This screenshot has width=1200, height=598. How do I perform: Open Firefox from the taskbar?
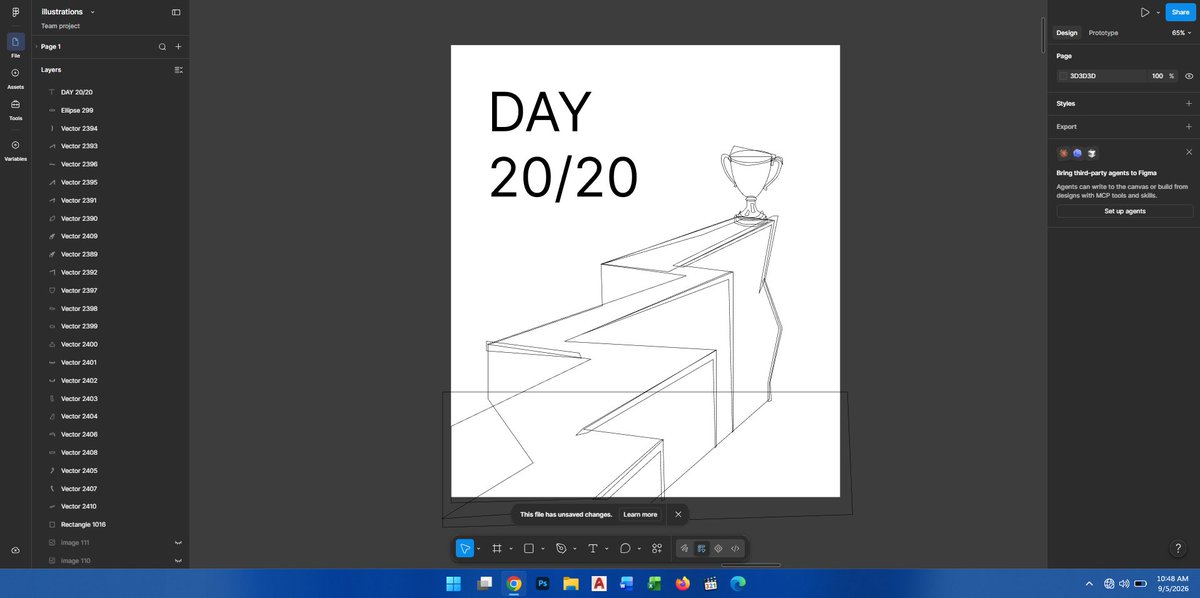[x=684, y=583]
